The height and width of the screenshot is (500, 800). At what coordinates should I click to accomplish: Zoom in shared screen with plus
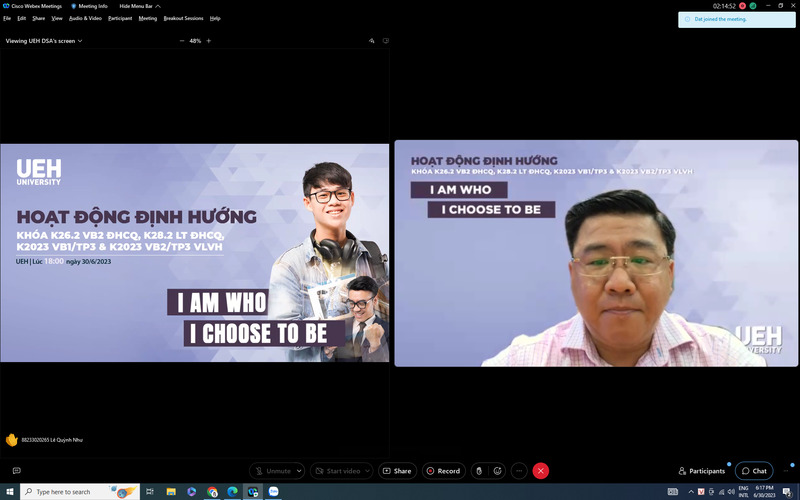(209, 41)
